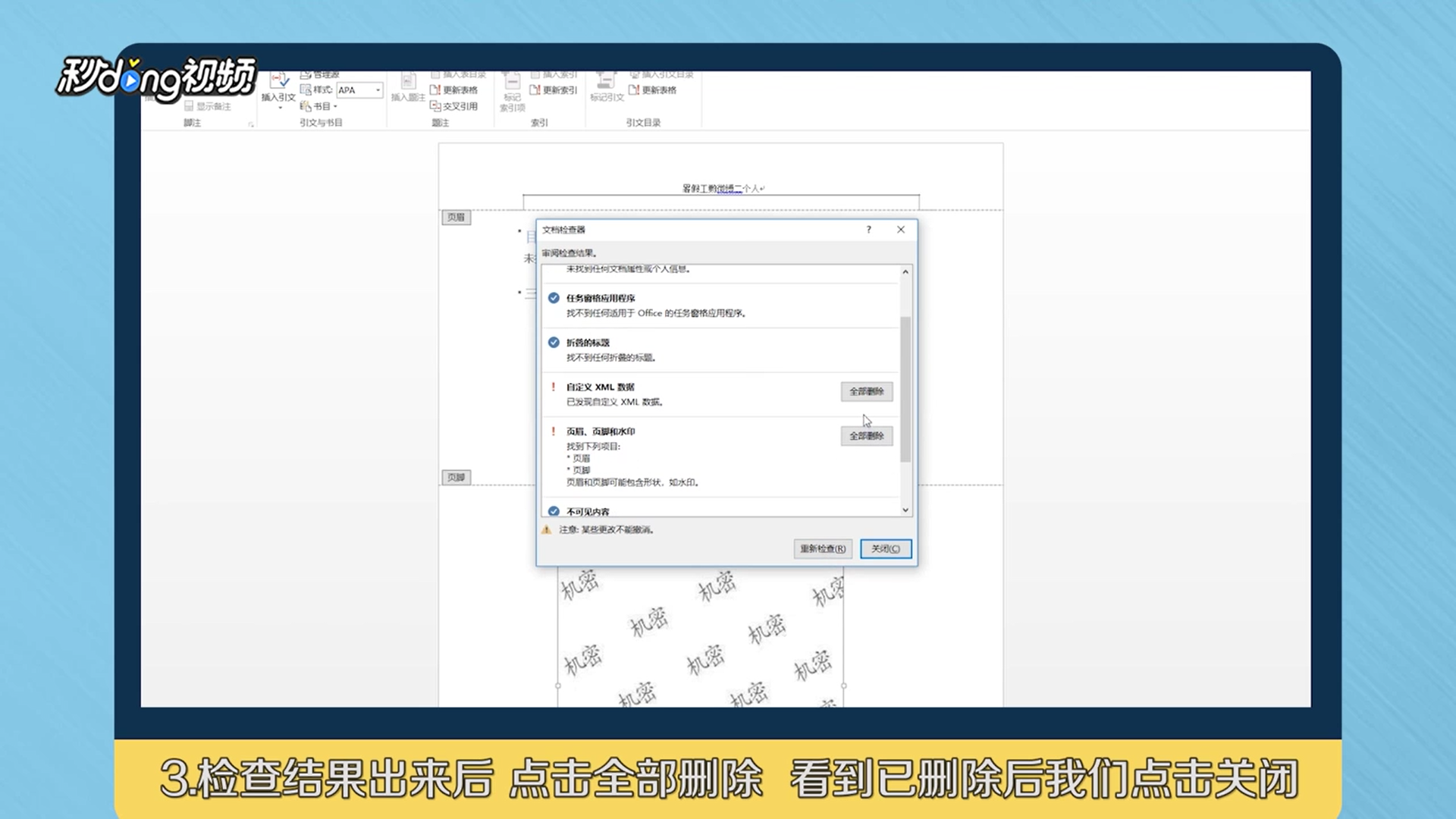1456x819 pixels.
Task: Click the results list scrollbar thumb
Action: pyautogui.click(x=905, y=388)
